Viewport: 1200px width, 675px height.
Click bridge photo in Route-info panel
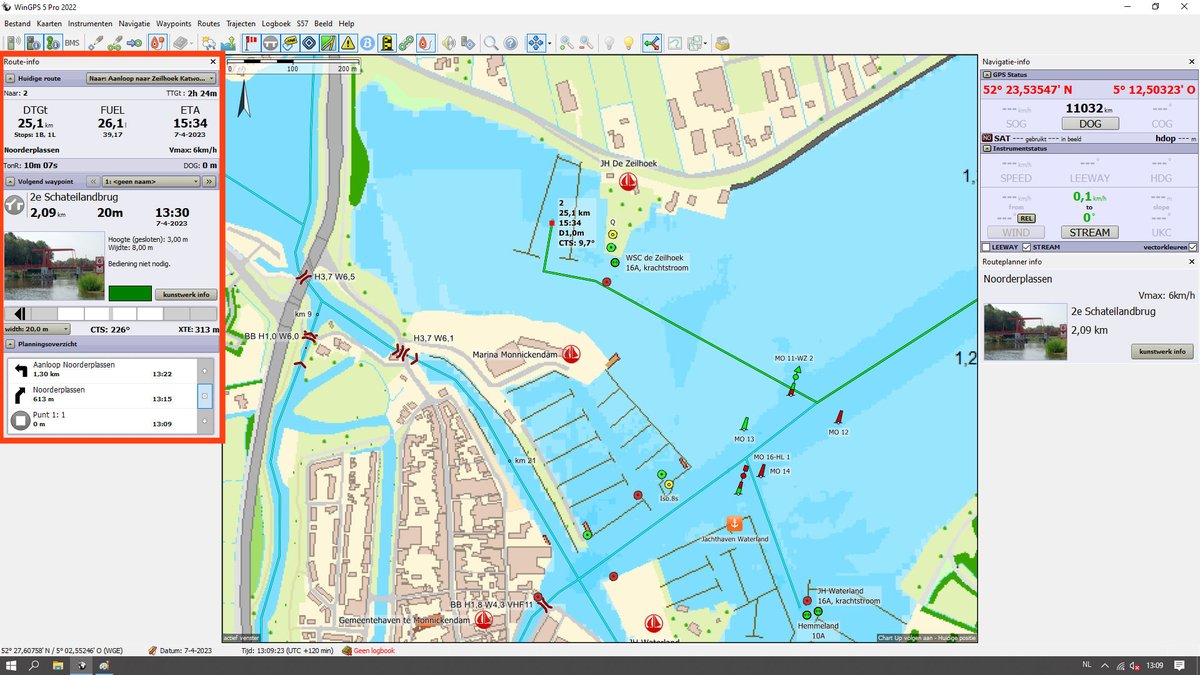tap(54, 266)
